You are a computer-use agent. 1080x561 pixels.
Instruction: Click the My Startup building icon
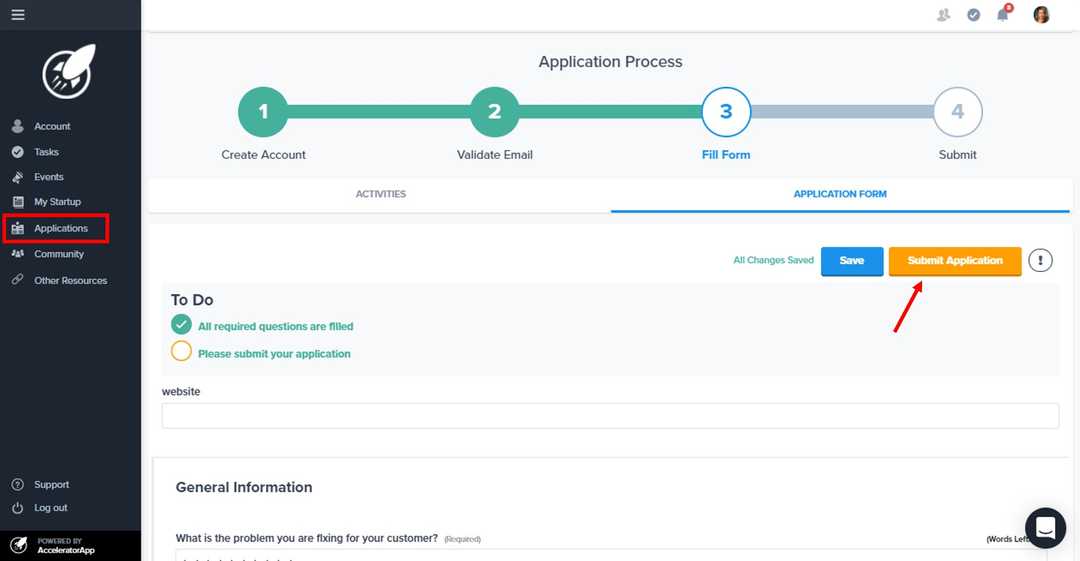pos(18,202)
